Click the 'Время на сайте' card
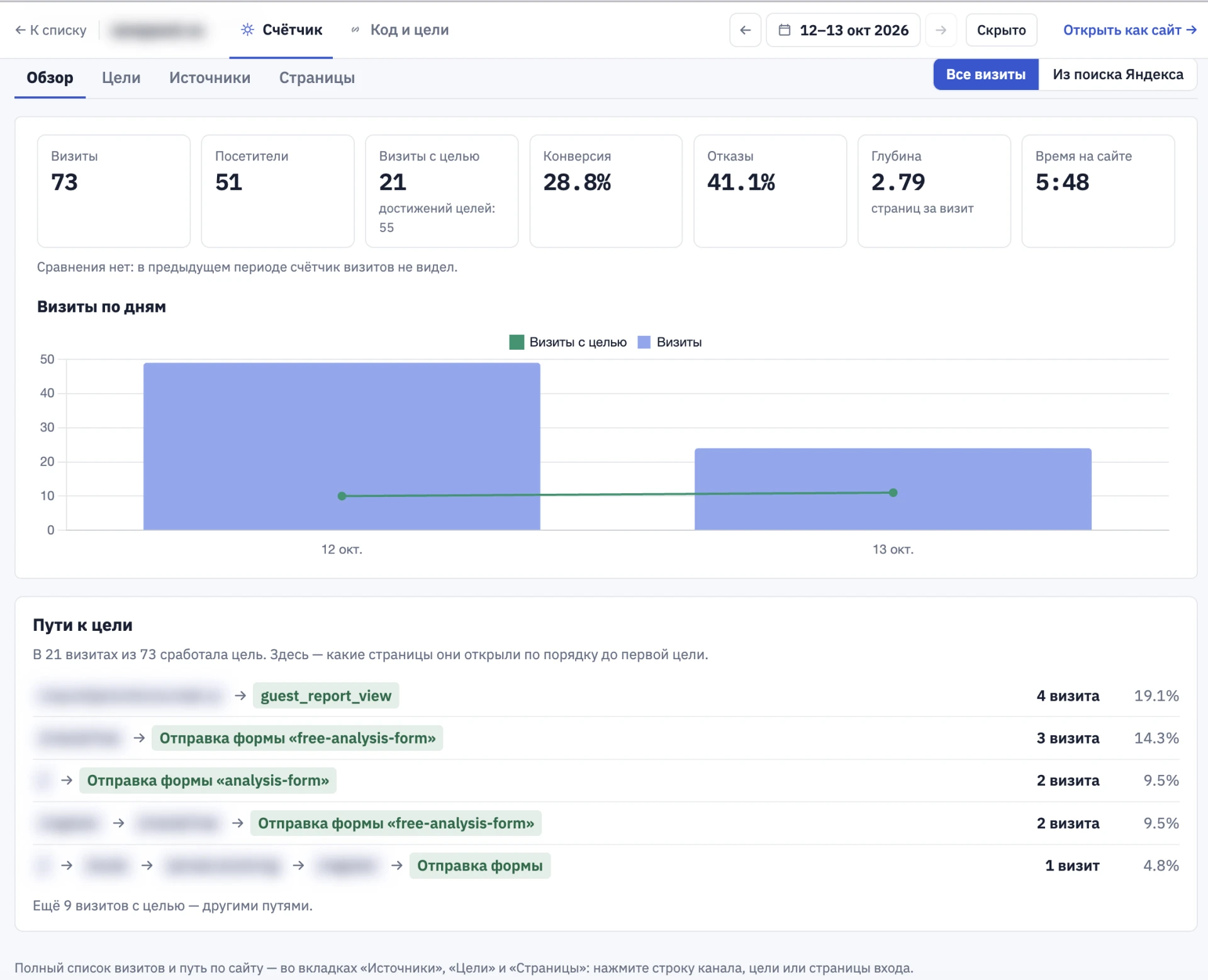 pos(1098,191)
